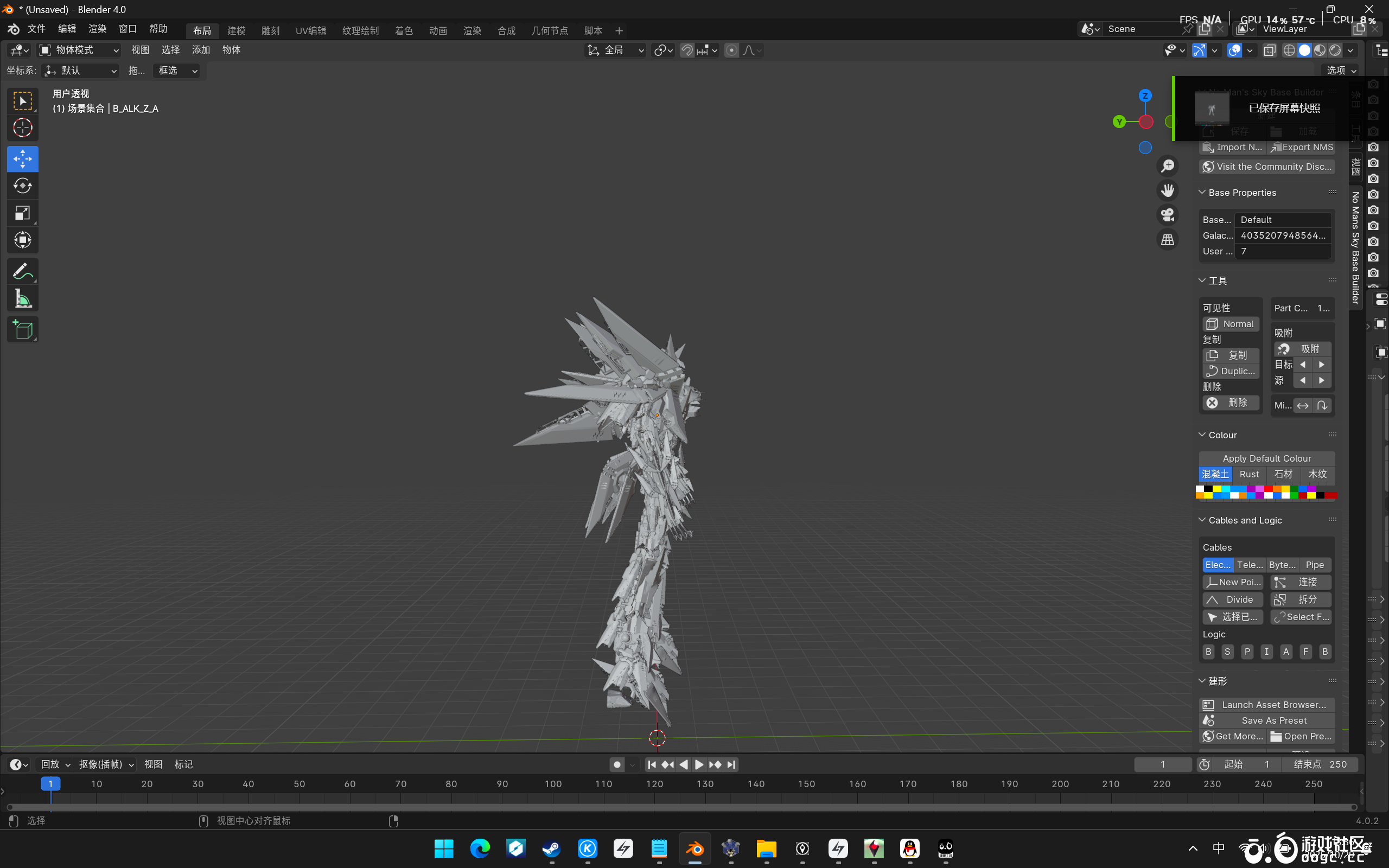The height and width of the screenshot is (868, 1389).
Task: Select the Rotate tool
Action: coord(22,186)
